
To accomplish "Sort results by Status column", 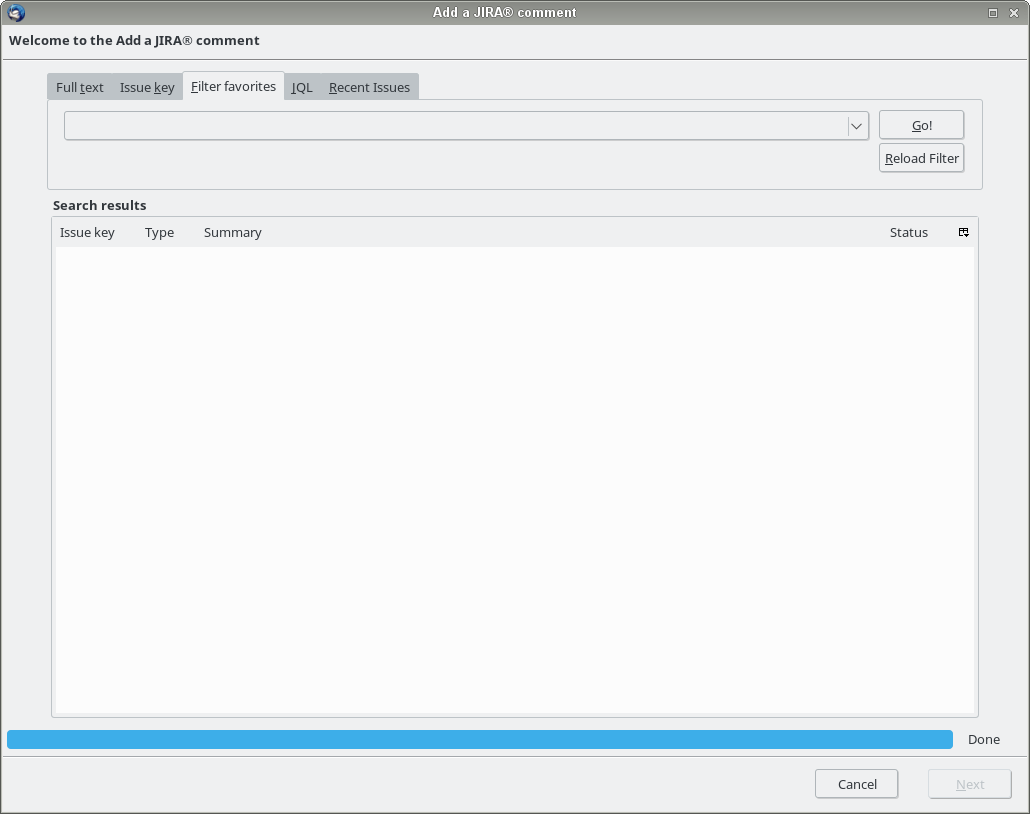I will (908, 233).
